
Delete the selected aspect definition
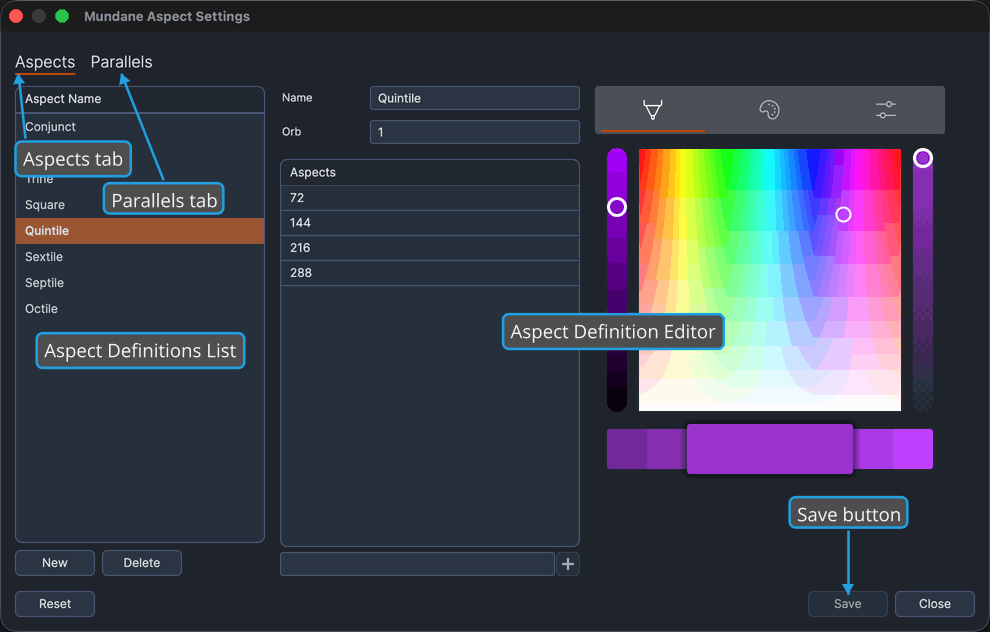click(141, 563)
